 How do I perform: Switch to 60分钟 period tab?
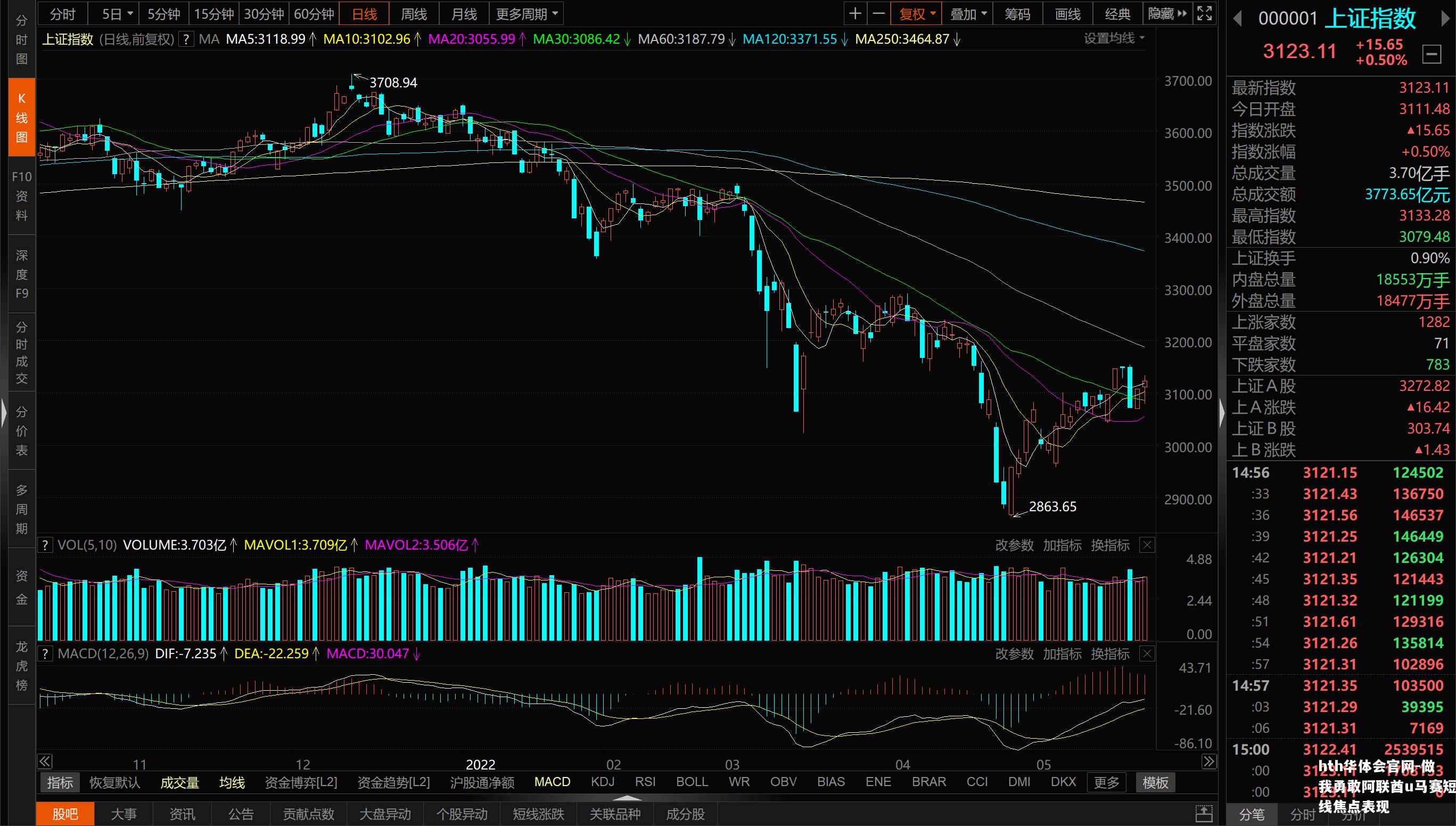click(x=314, y=14)
